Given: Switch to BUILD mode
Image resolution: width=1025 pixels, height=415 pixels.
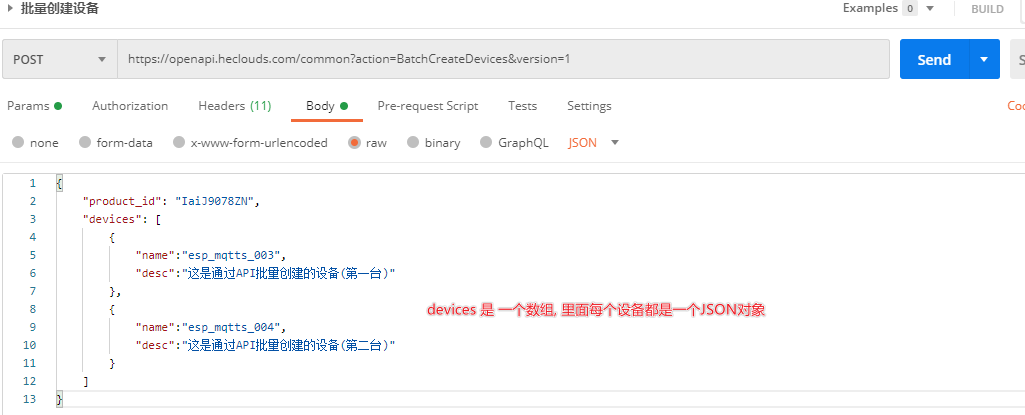Looking at the screenshot, I should [986, 9].
